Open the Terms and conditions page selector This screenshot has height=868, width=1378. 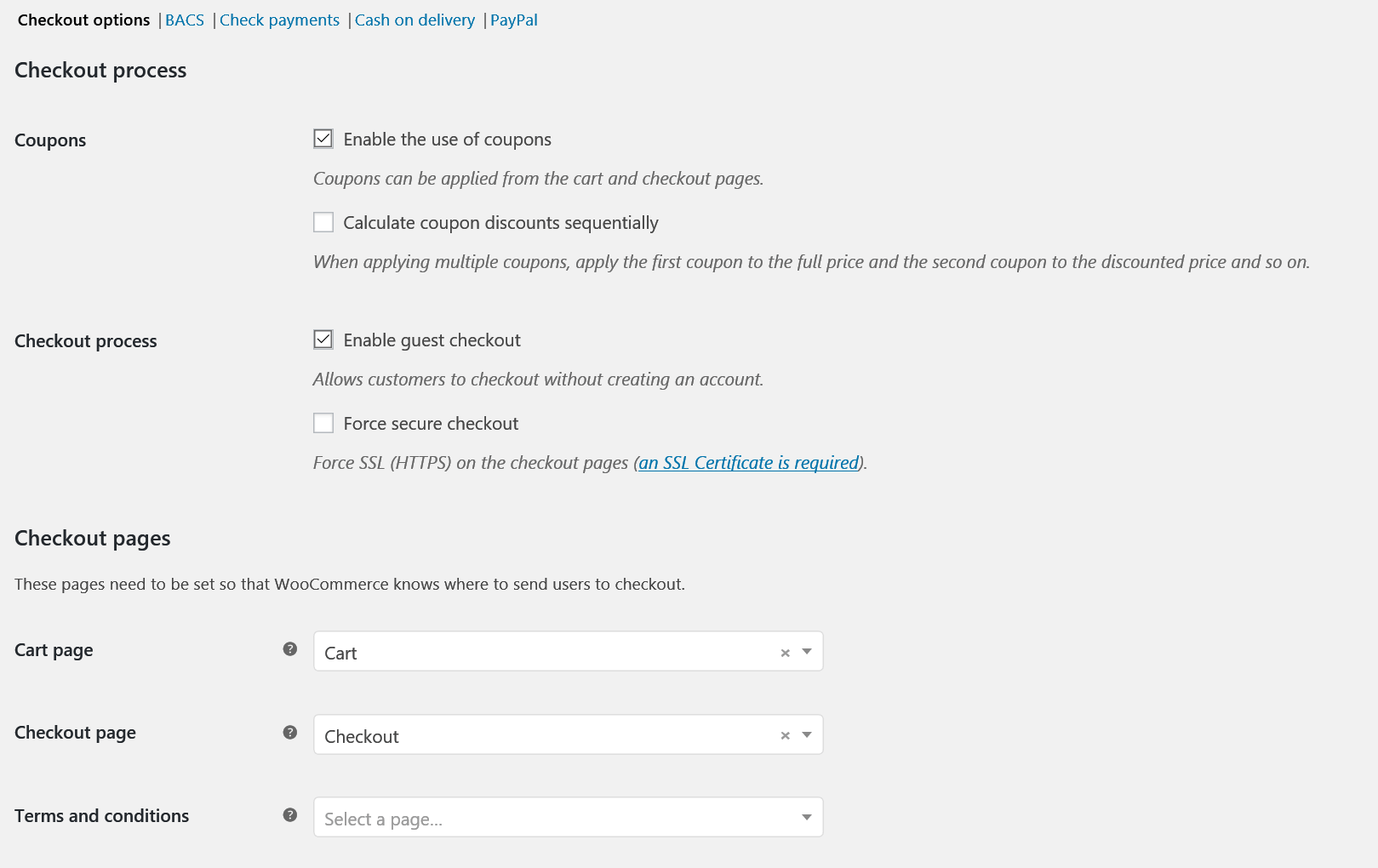[x=569, y=817]
